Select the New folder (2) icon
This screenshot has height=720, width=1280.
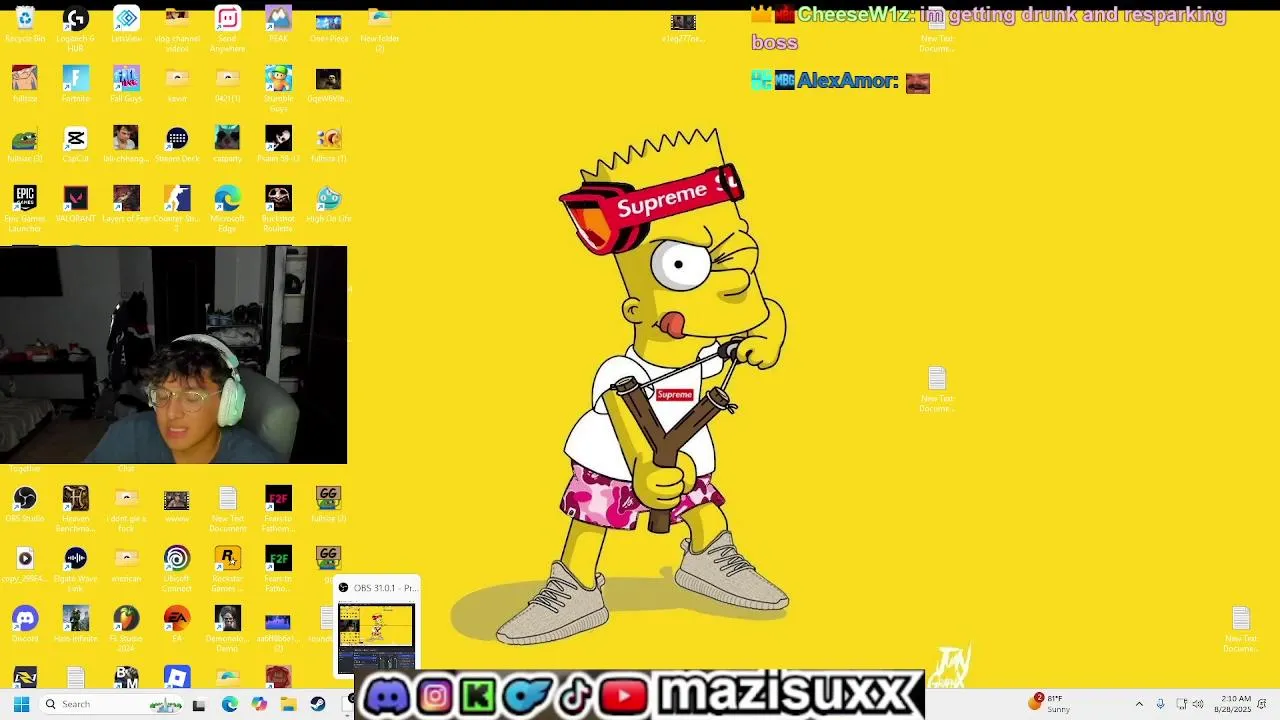pyautogui.click(x=379, y=28)
